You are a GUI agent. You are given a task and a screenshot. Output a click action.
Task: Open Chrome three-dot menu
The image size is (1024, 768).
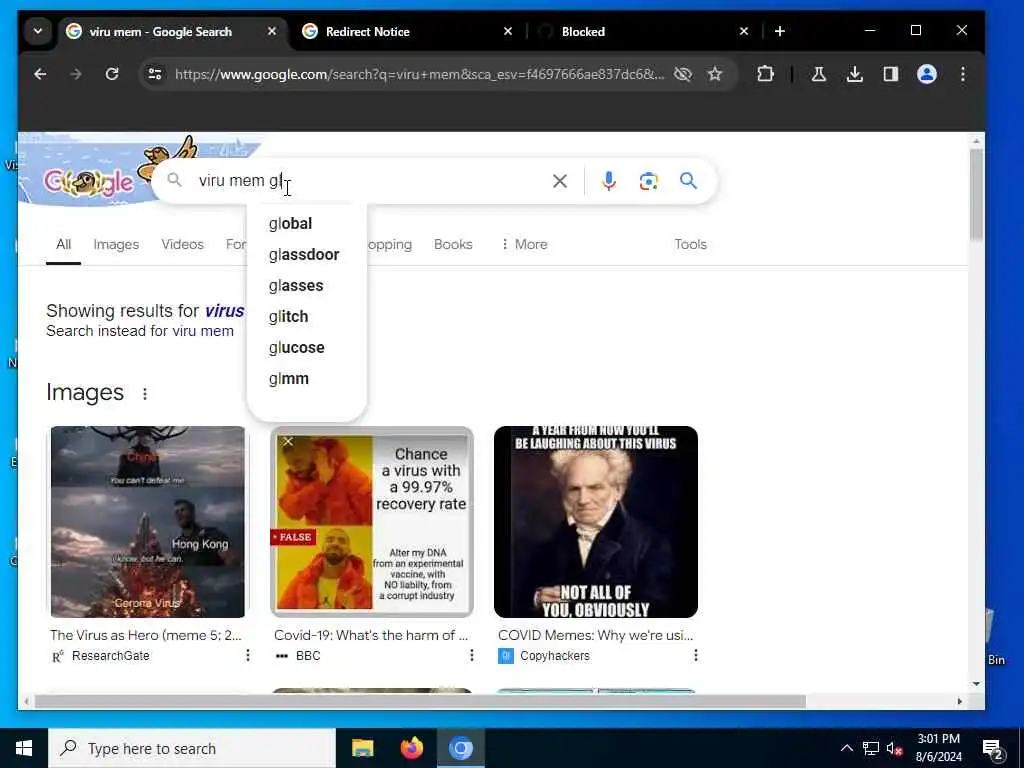(x=963, y=74)
